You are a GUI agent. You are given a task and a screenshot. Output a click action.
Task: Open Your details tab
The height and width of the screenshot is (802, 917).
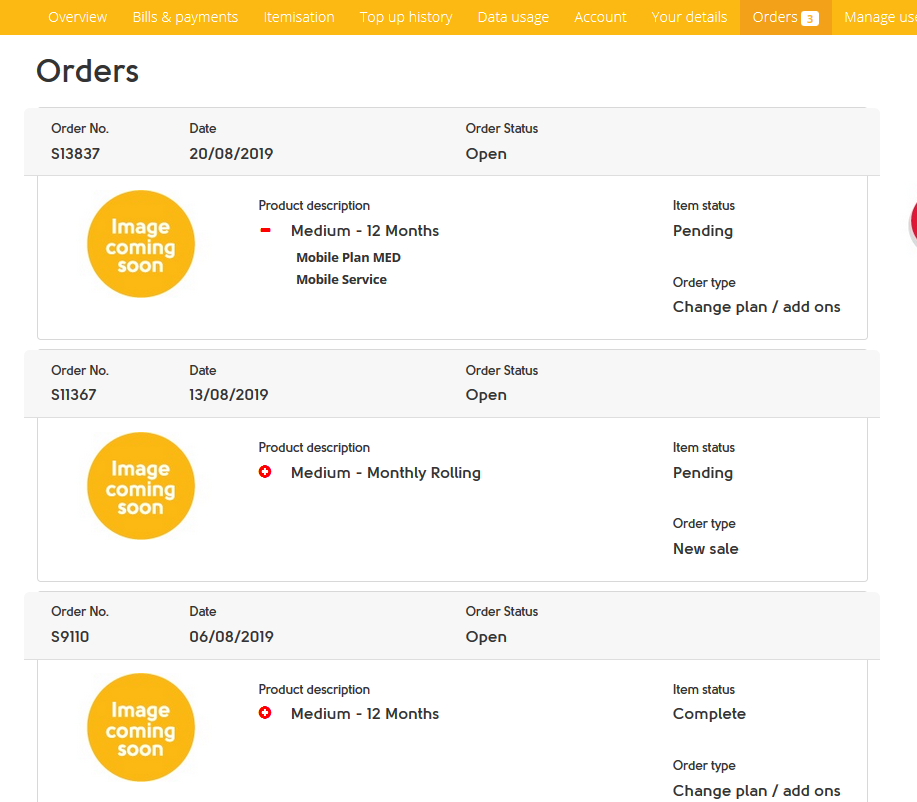click(x=689, y=17)
